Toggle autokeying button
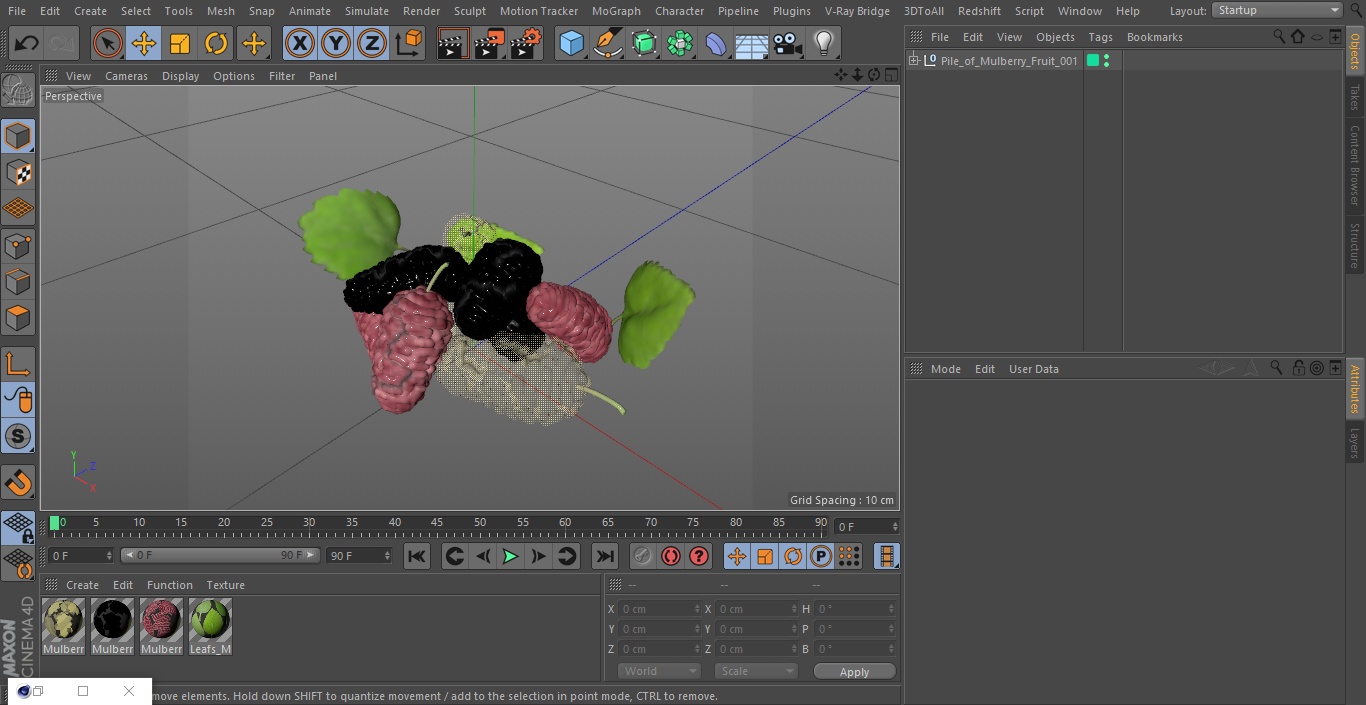 click(671, 557)
